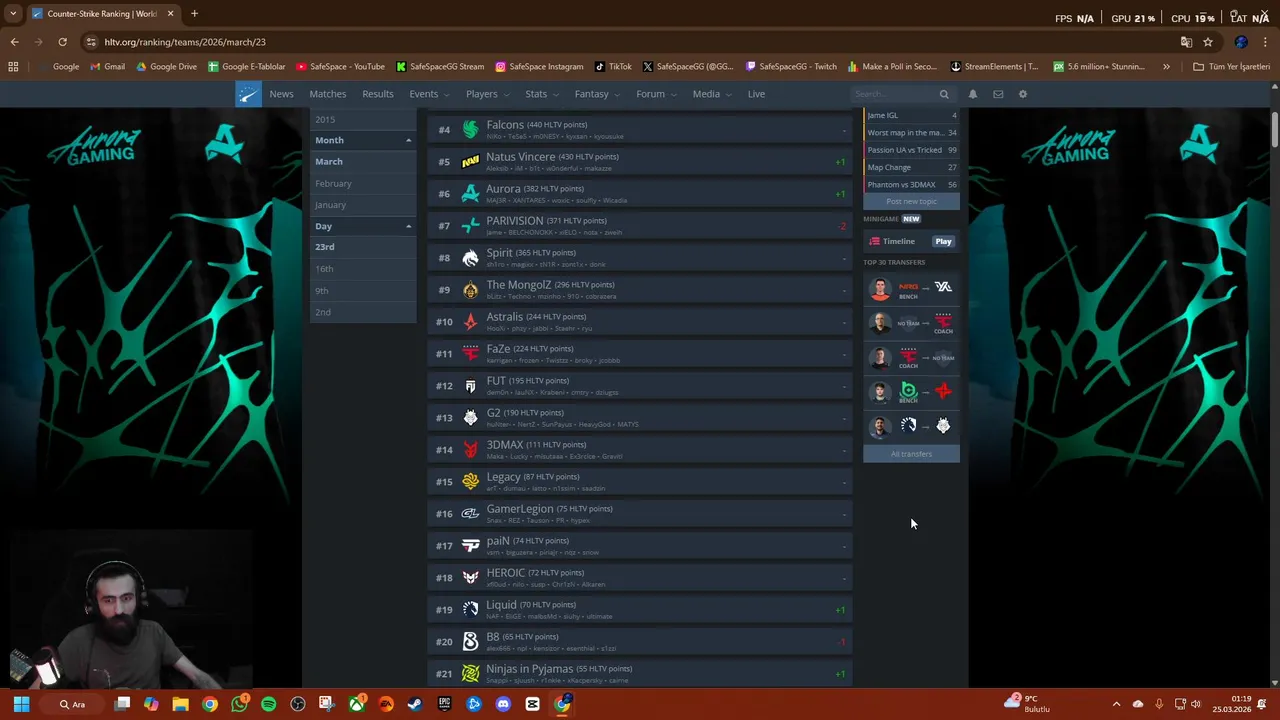The width and height of the screenshot is (1280, 720).
Task: Open the Events dropdown in the navigation
Action: click(x=429, y=94)
